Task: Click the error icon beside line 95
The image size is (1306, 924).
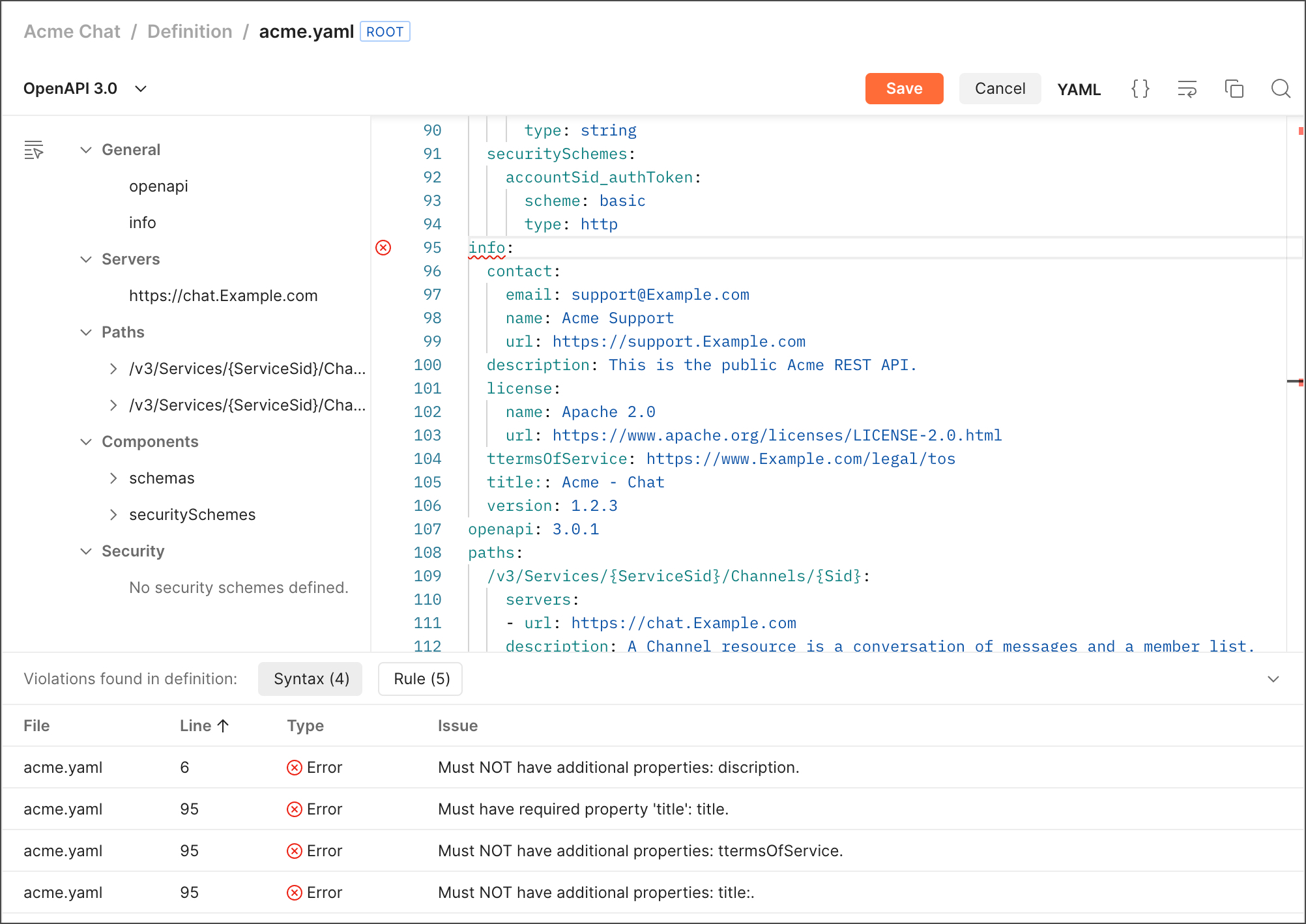Action: [x=383, y=248]
